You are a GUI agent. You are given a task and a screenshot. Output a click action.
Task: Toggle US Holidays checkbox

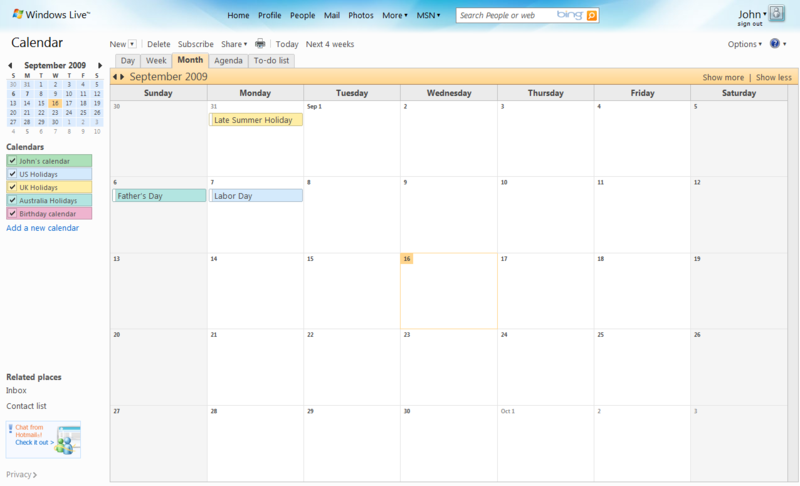point(12,174)
